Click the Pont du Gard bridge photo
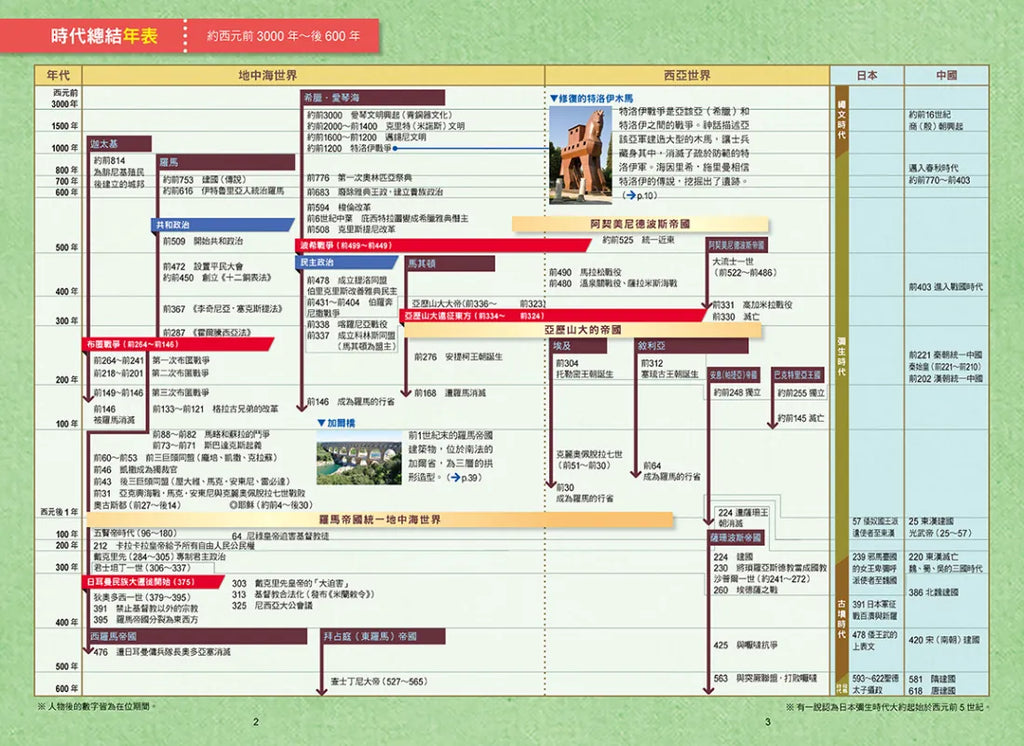 [x=360, y=463]
